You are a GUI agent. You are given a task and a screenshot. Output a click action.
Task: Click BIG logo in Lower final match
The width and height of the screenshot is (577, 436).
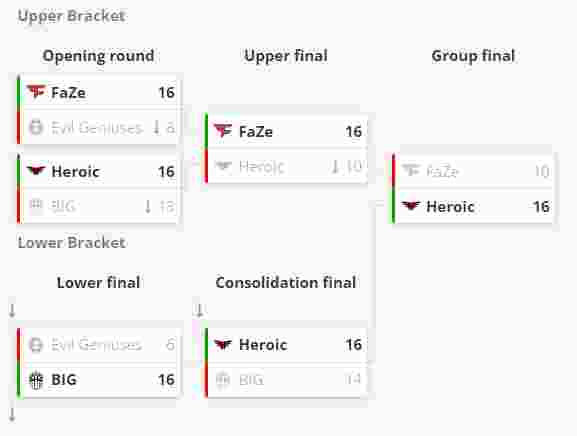coord(36,380)
